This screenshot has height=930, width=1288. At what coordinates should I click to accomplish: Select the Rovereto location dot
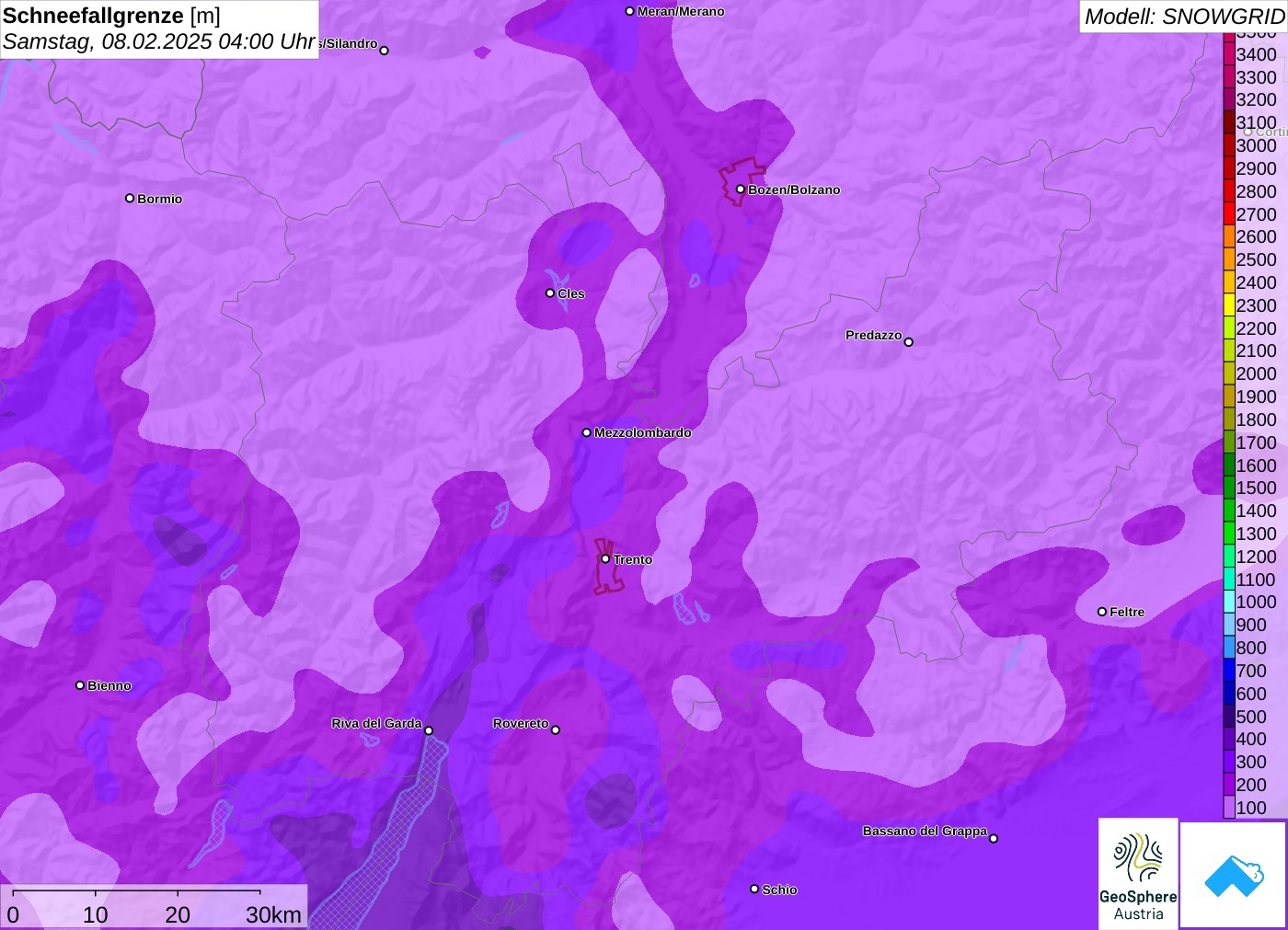(556, 730)
